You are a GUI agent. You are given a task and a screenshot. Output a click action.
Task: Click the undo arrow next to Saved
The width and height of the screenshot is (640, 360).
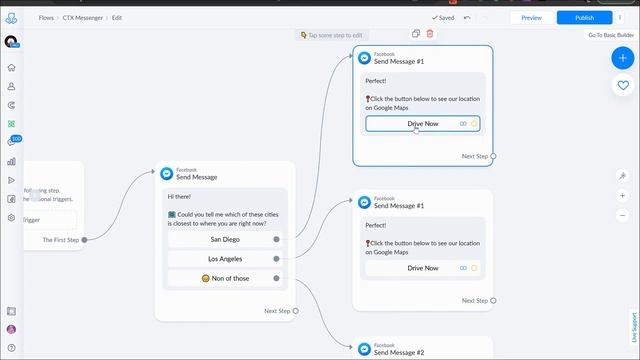(x=467, y=18)
